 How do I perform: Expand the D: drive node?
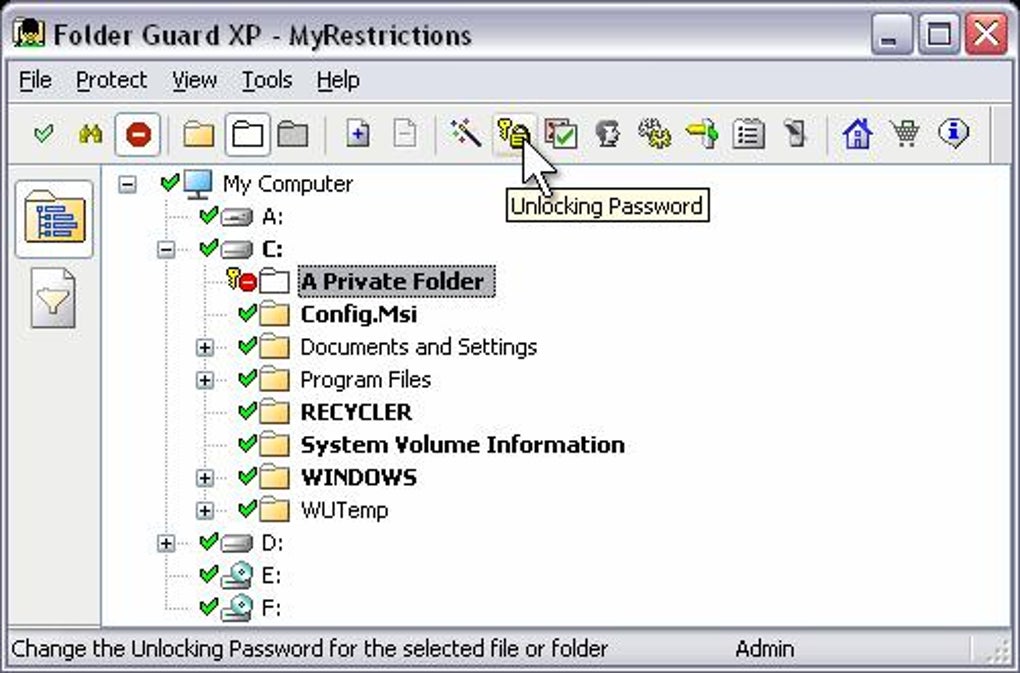tap(166, 543)
